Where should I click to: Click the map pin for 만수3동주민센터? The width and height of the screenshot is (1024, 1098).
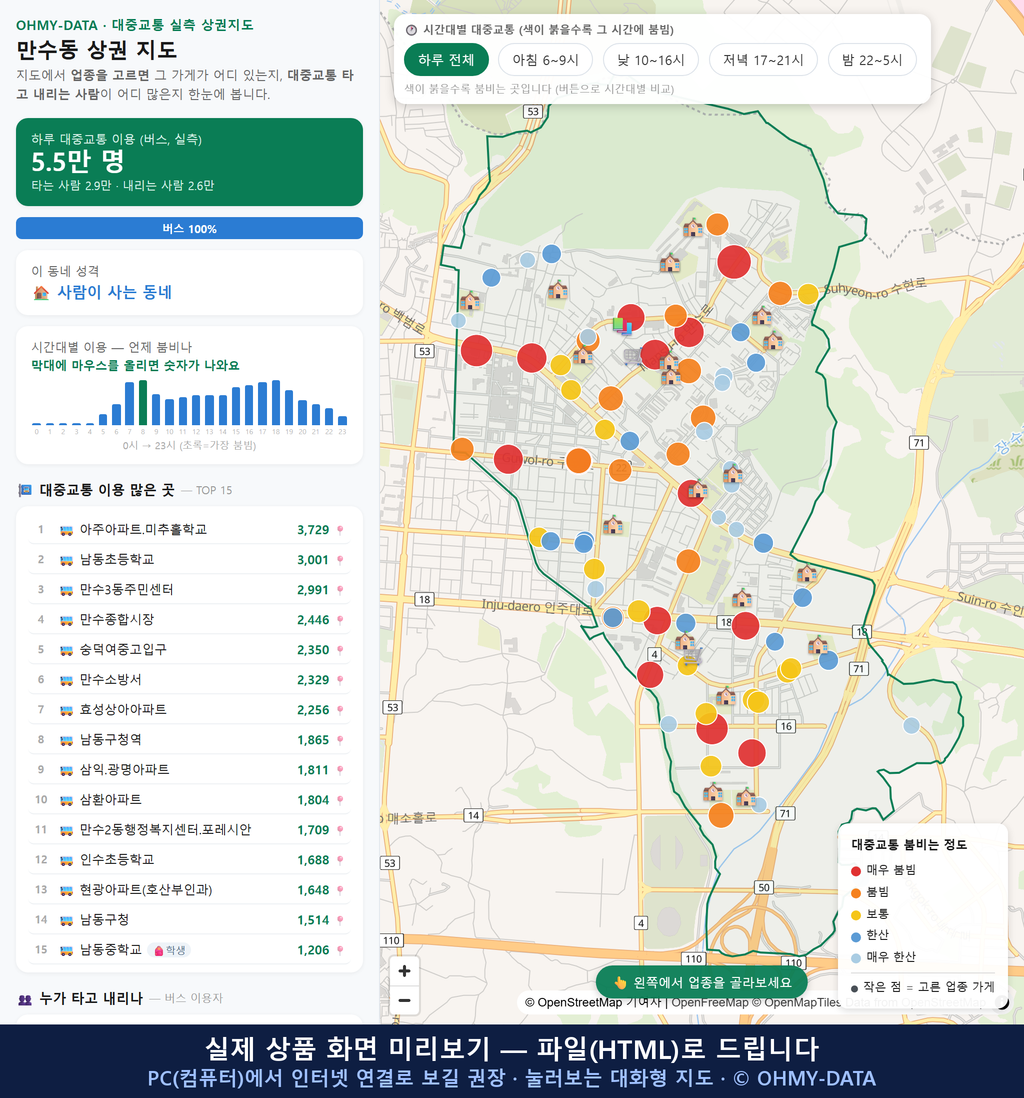click(x=340, y=590)
